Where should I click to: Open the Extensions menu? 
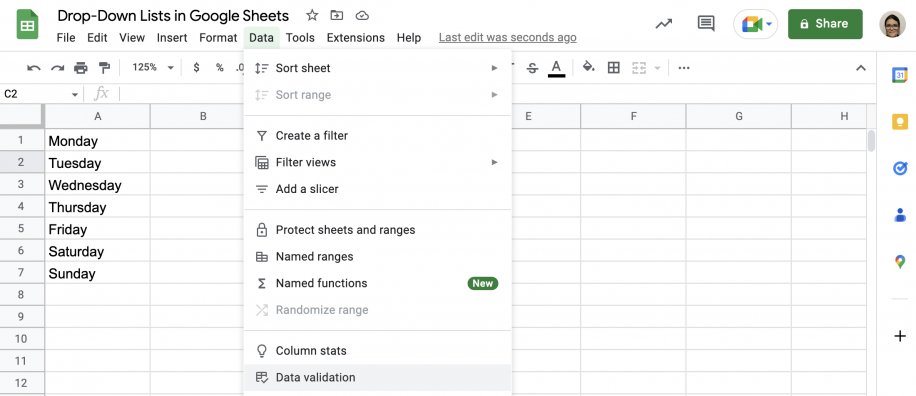(x=355, y=38)
